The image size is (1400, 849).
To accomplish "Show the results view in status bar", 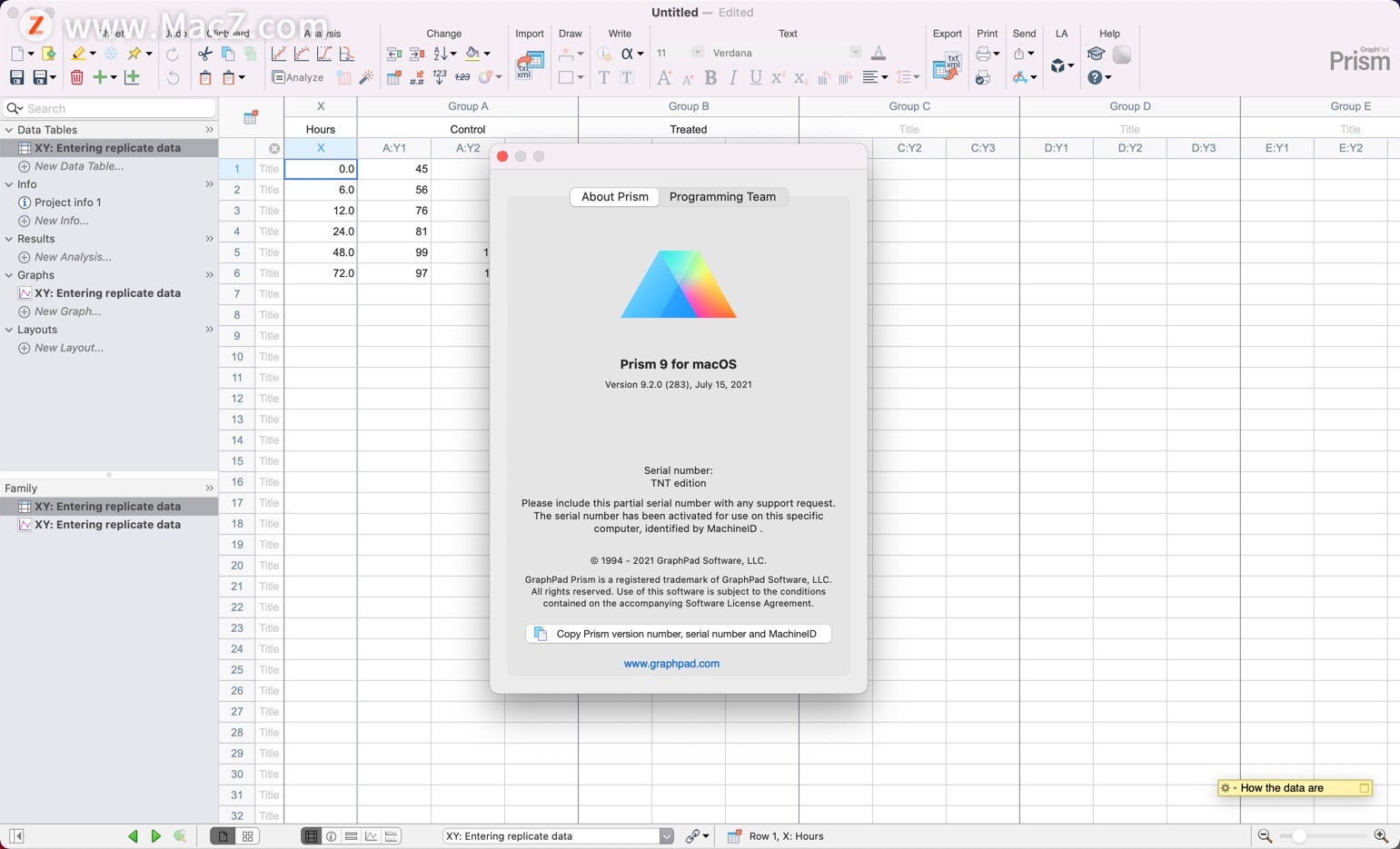I will 352,836.
